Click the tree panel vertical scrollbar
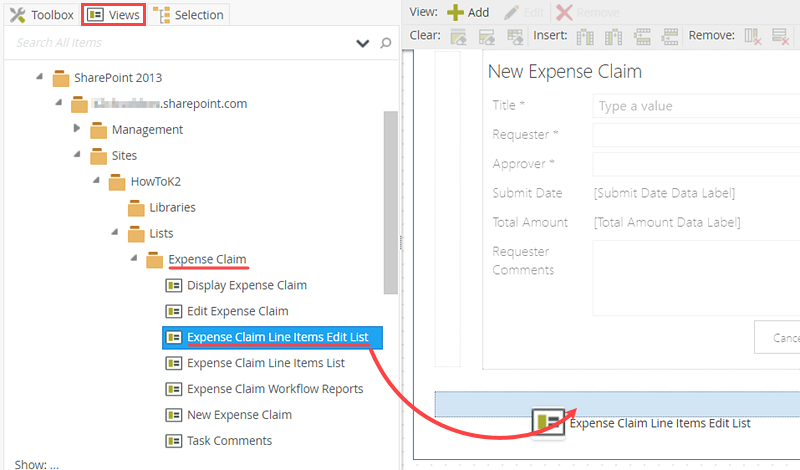 tap(390, 200)
